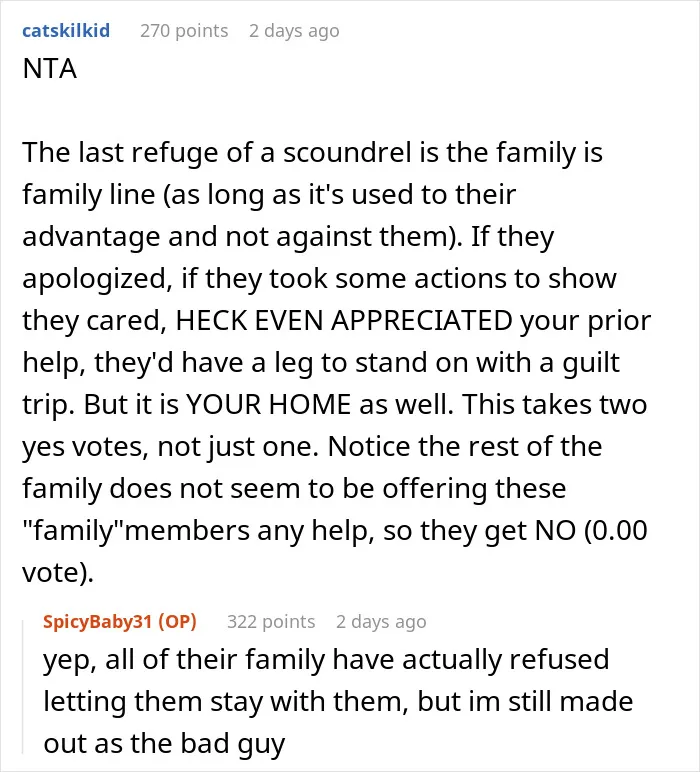Open catskilkid's user profile
The width and height of the screenshot is (700, 772).
click(66, 31)
